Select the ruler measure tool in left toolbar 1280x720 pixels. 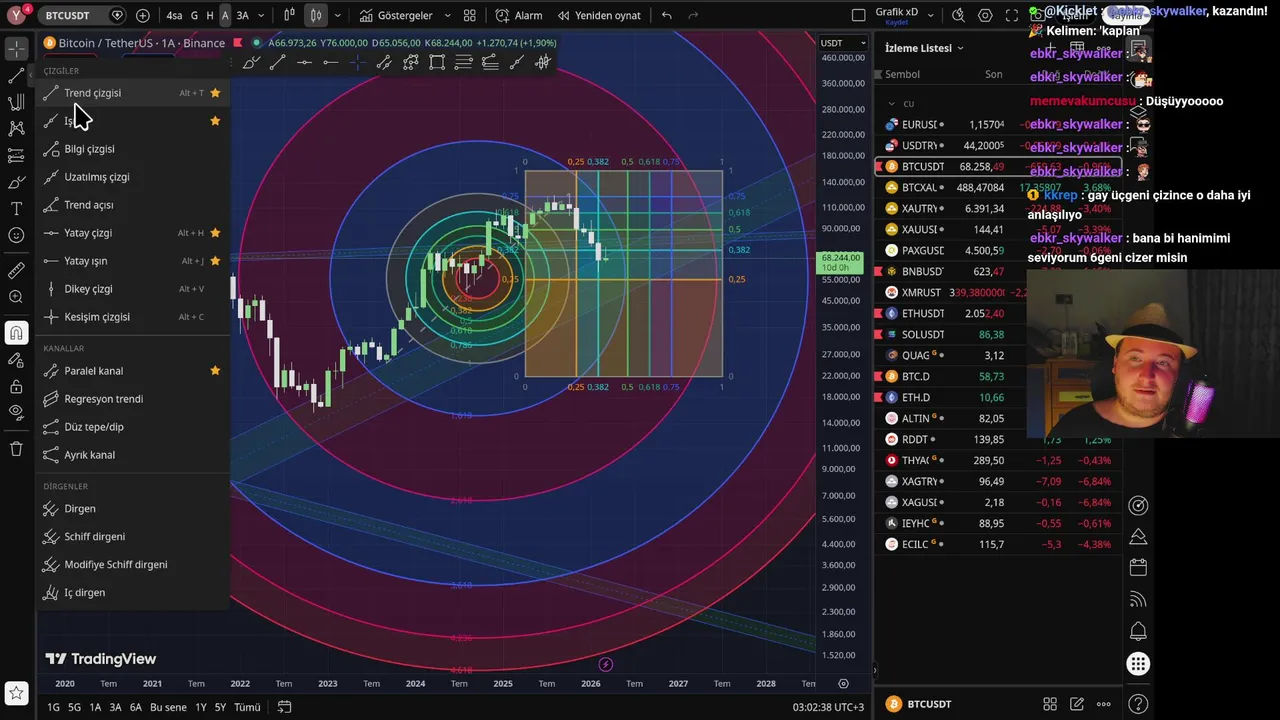pos(16,271)
